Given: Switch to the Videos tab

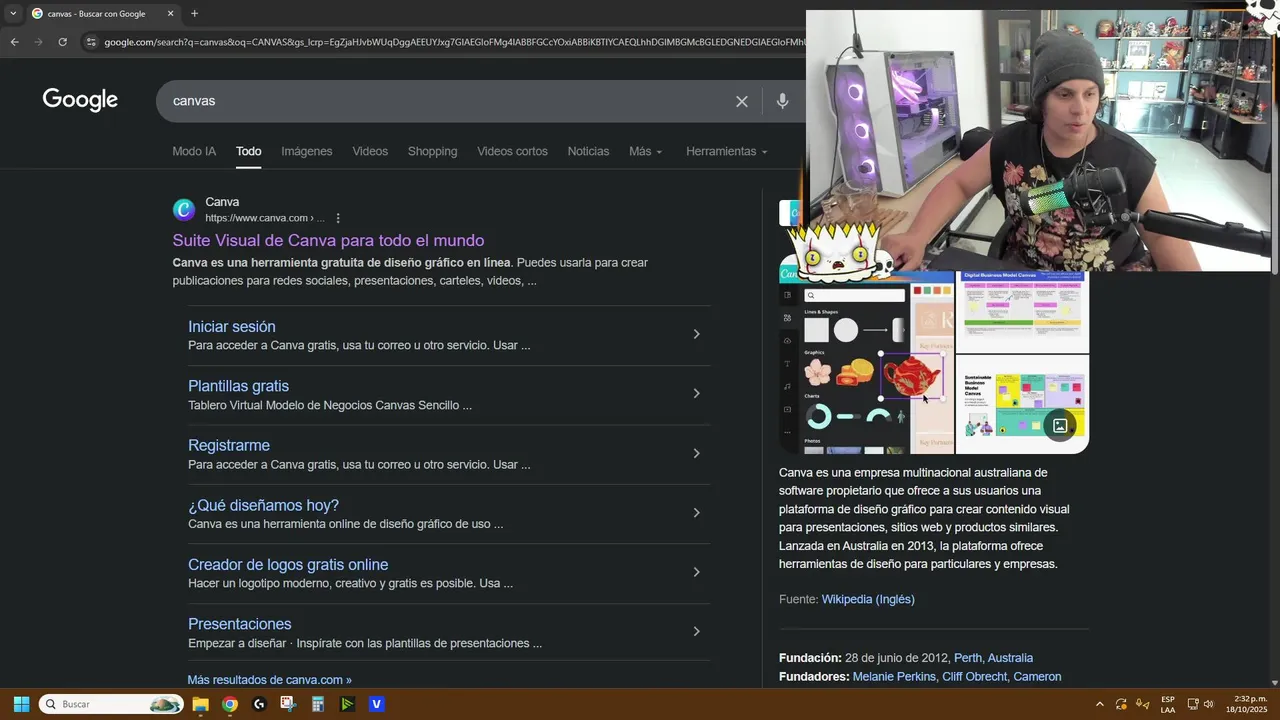Looking at the screenshot, I should click(370, 151).
